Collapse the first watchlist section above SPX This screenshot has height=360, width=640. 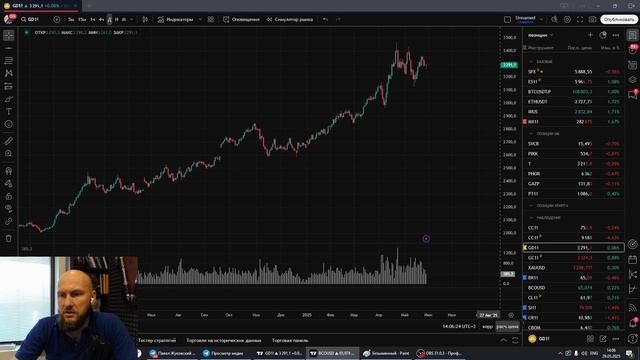(x=531, y=62)
